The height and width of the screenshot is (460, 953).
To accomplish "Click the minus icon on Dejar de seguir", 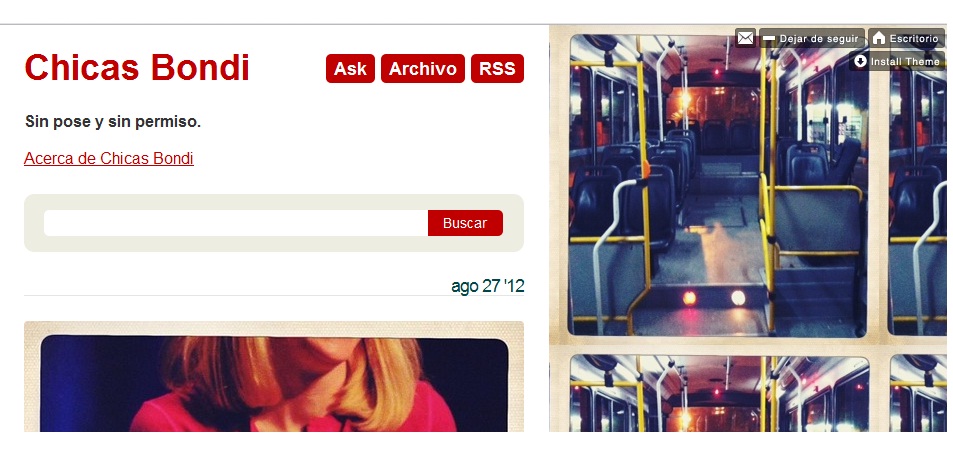I will point(769,38).
